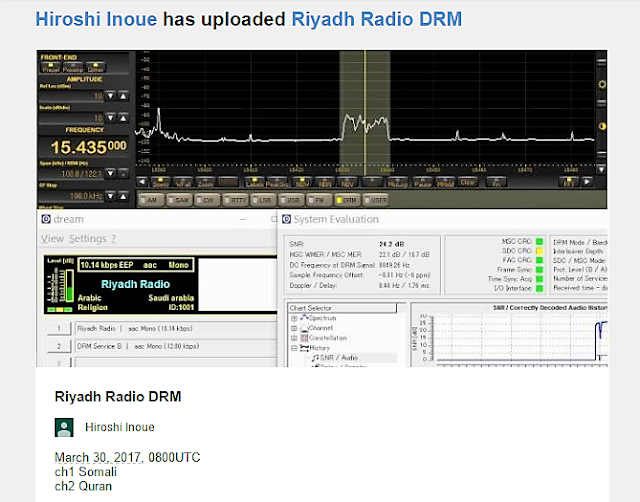The image size is (640, 502).
Task: Select the USER demodulation mode
Action: [x=376, y=200]
